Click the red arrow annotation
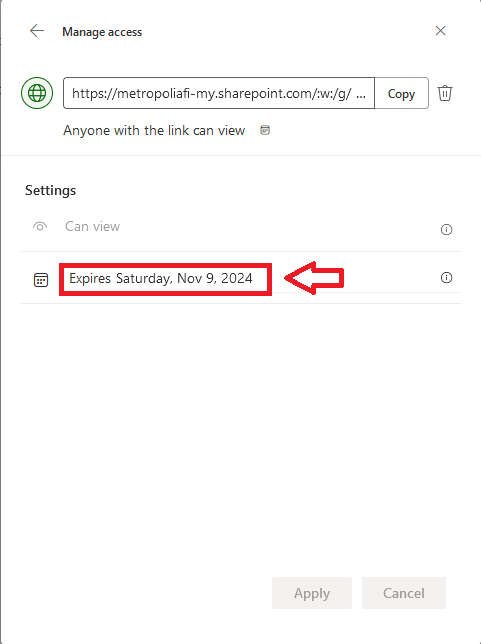 coord(314,278)
